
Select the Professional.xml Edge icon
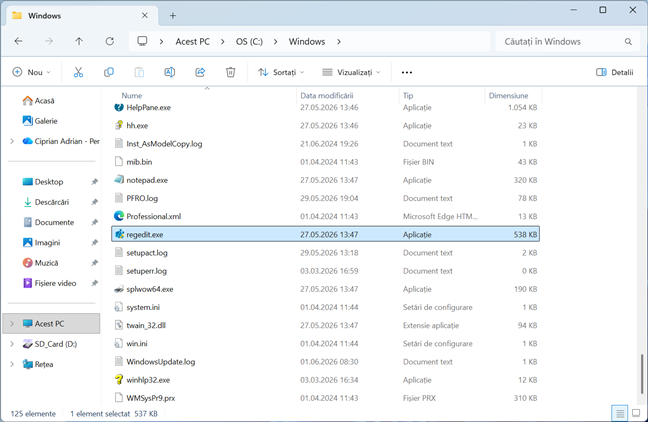pyautogui.click(x=119, y=216)
